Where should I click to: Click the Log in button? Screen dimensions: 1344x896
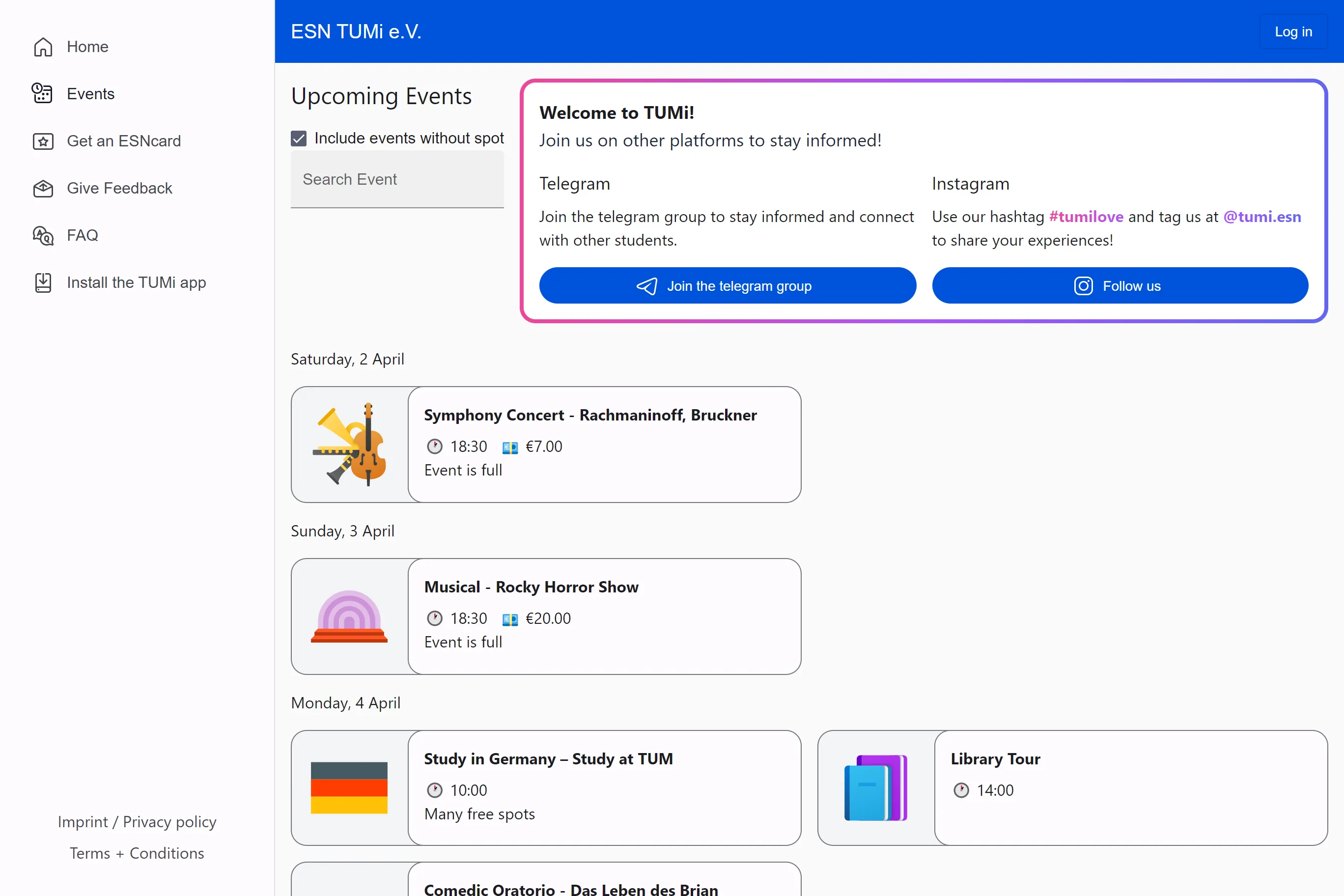1293,31
